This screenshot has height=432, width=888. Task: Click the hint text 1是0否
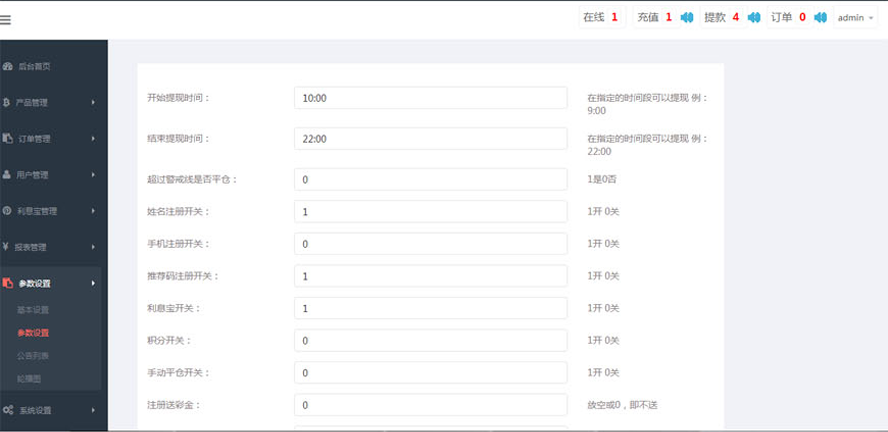pyautogui.click(x=601, y=179)
